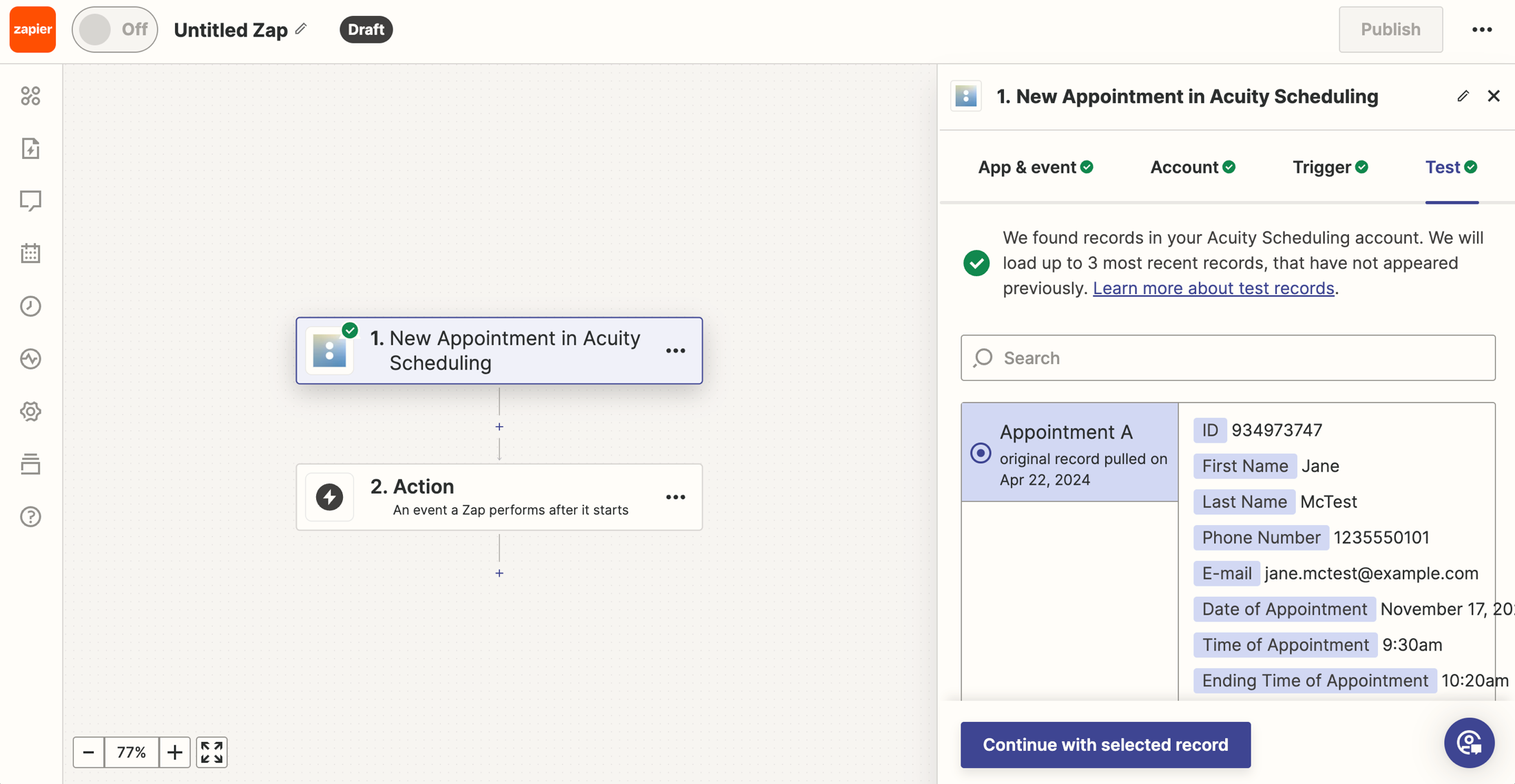Open the comments sidebar icon

(30, 200)
